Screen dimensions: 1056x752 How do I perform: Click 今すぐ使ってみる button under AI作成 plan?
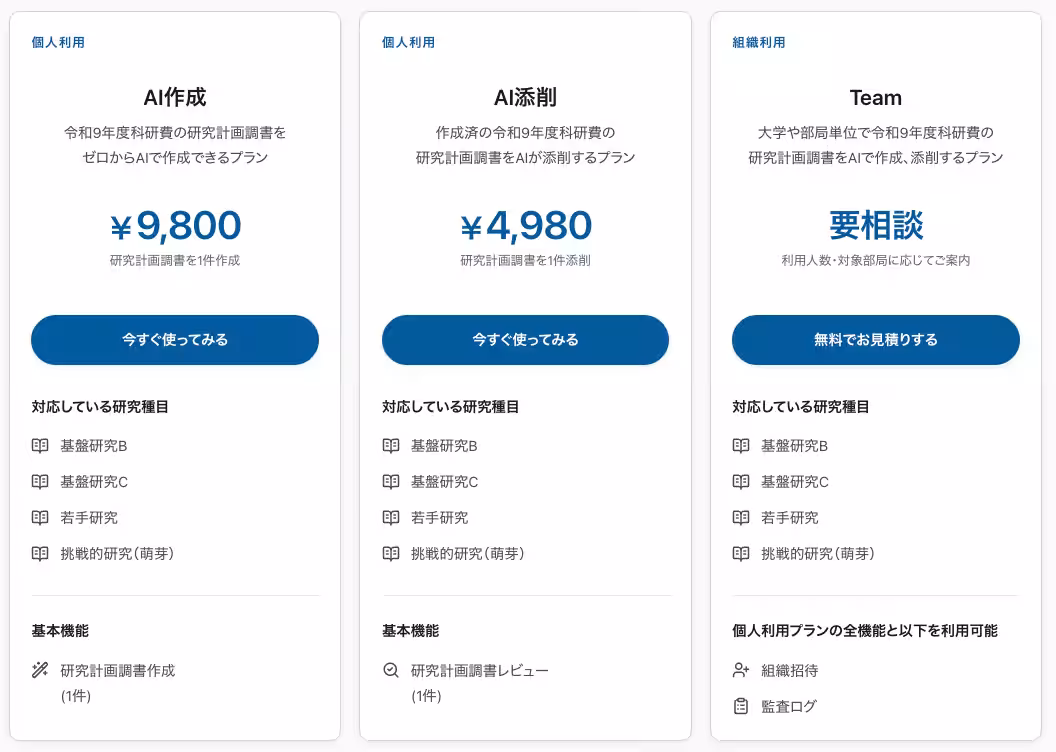(174, 340)
